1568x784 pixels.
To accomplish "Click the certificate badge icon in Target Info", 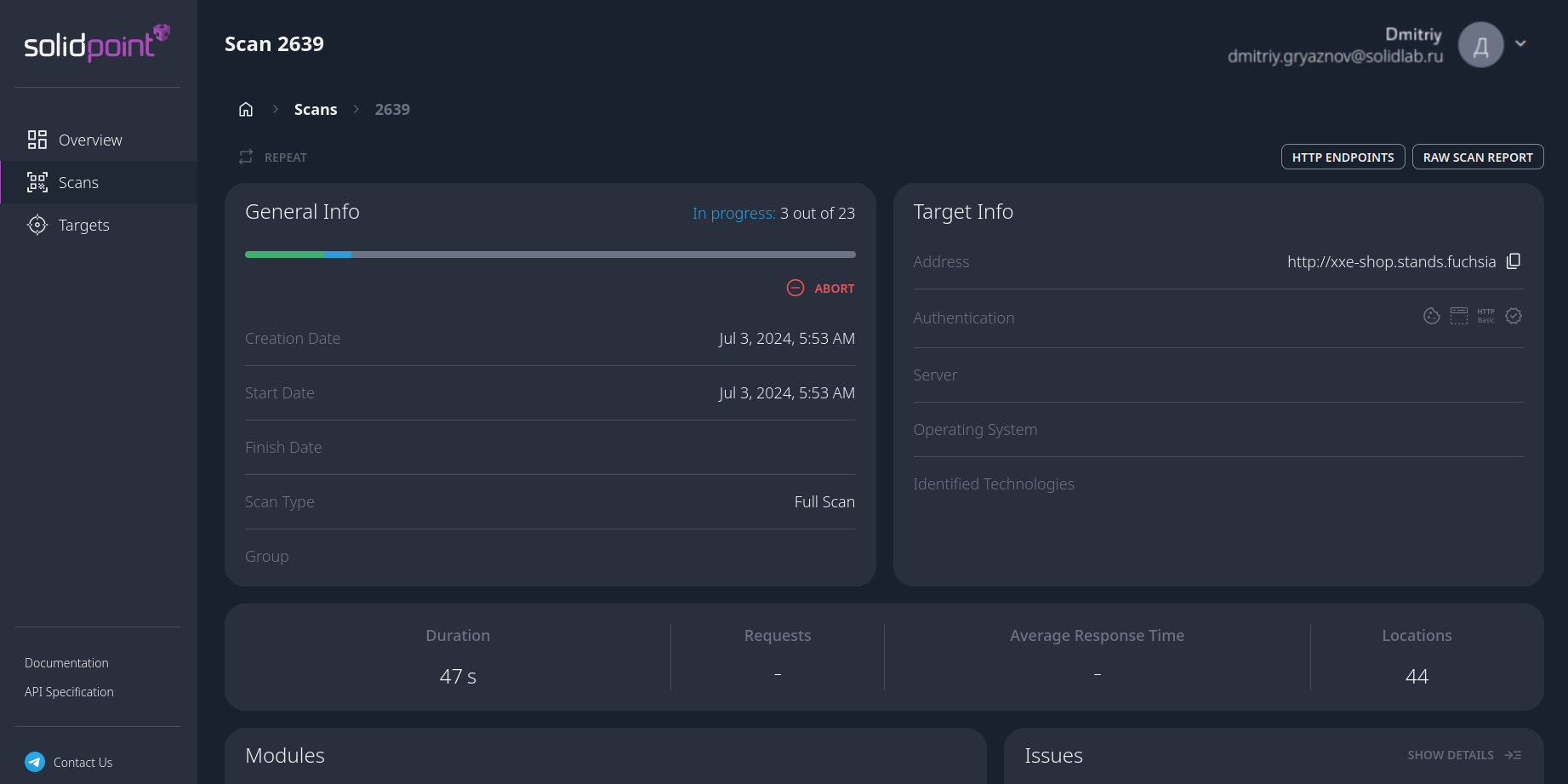I will click(1514, 315).
